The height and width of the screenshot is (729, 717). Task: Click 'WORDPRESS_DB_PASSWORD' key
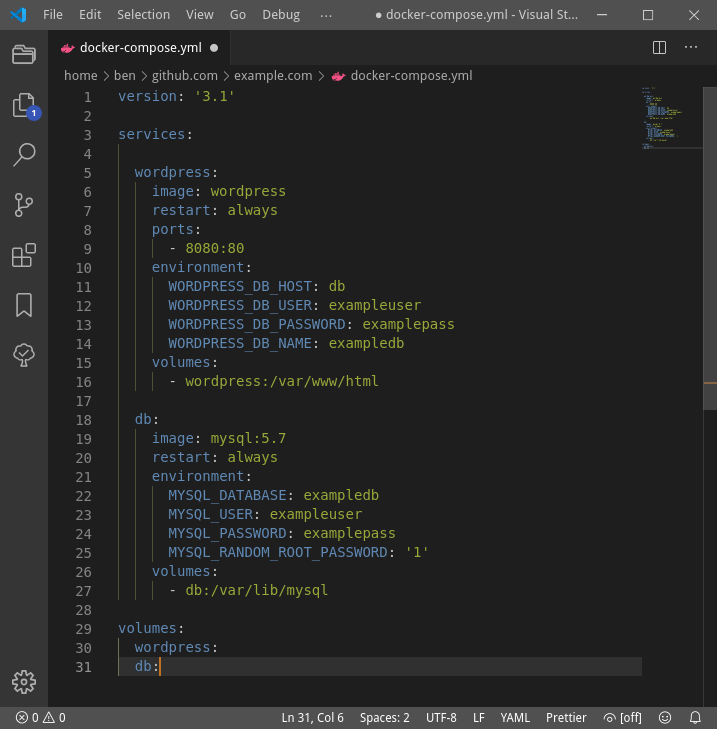pos(257,325)
